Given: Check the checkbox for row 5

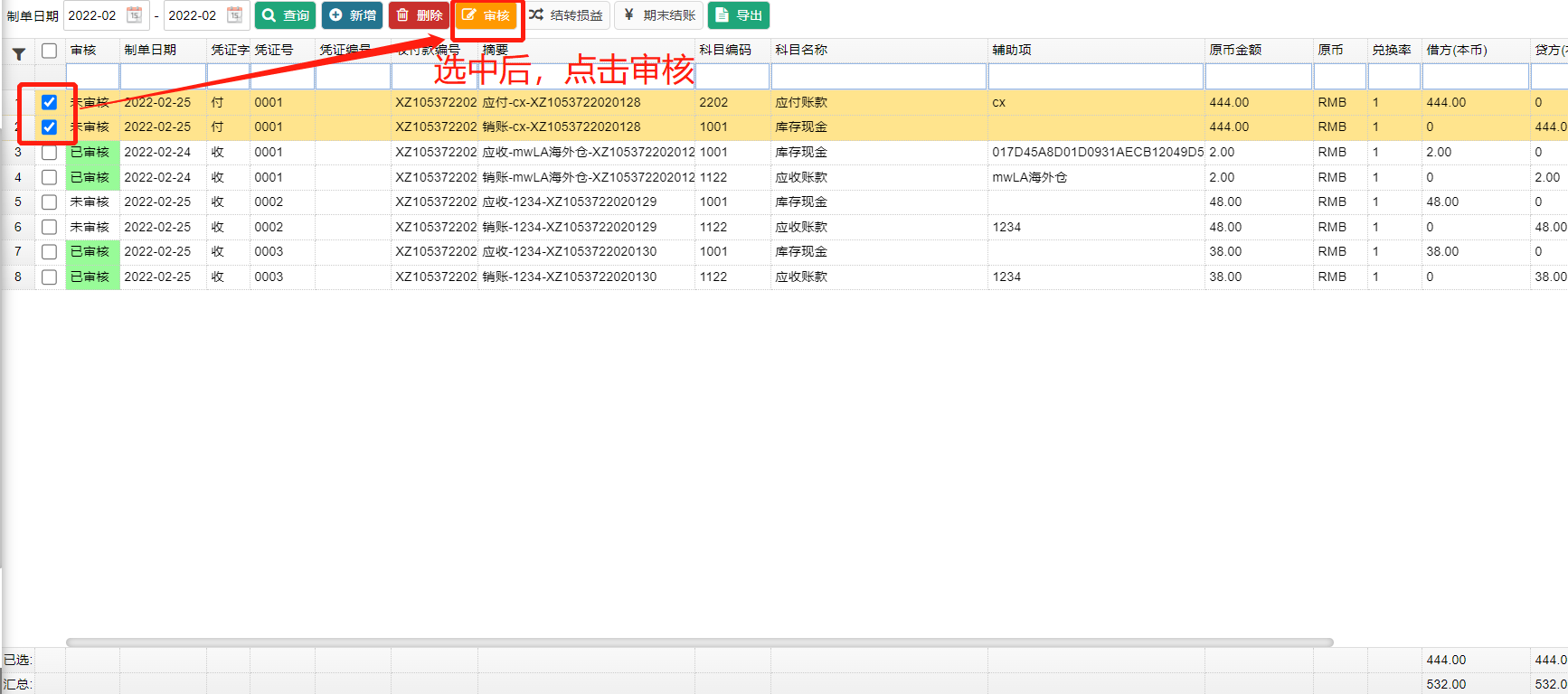Looking at the screenshot, I should coord(50,202).
